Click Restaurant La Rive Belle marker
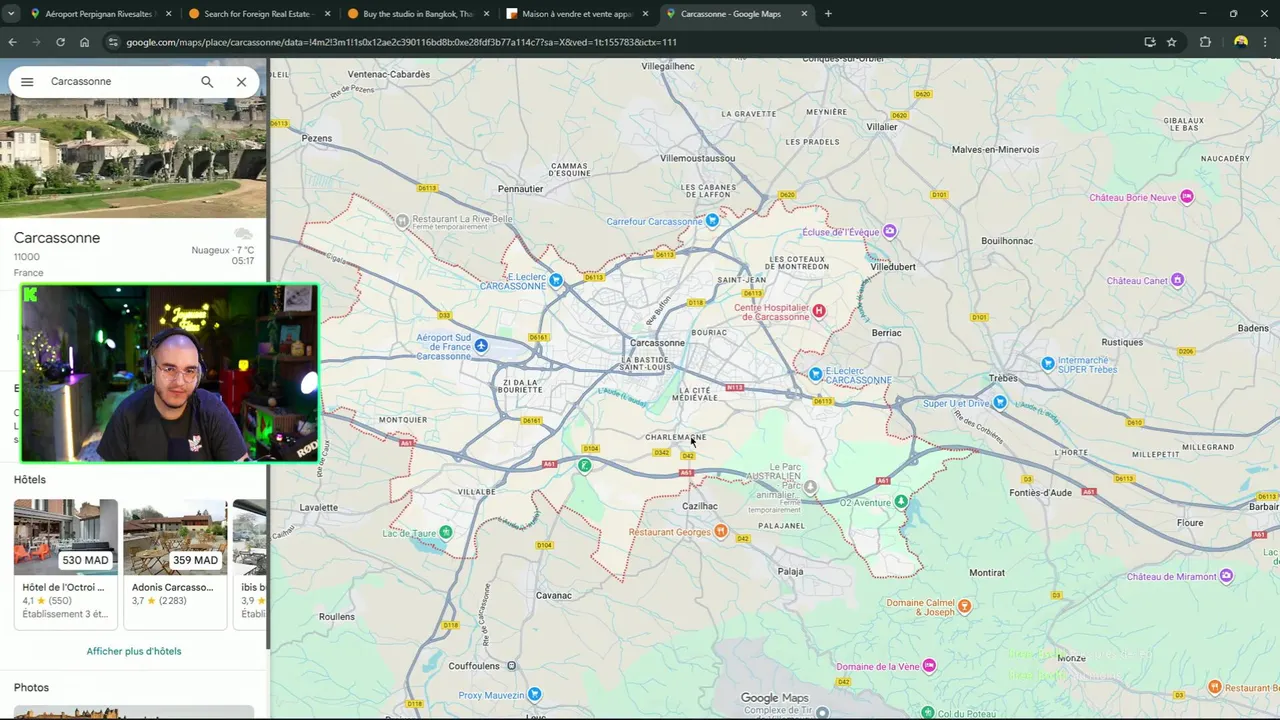This screenshot has height=720, width=1280. coord(402,220)
